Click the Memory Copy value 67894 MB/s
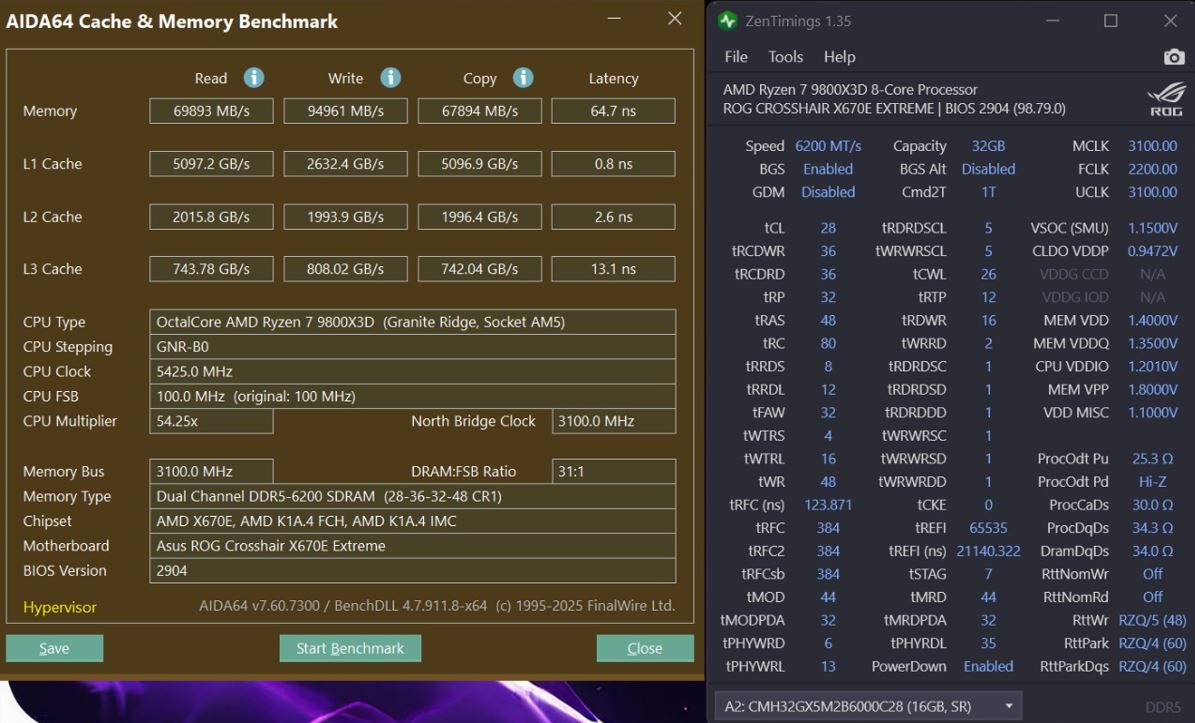This screenshot has height=723, width=1195. pyautogui.click(x=479, y=111)
